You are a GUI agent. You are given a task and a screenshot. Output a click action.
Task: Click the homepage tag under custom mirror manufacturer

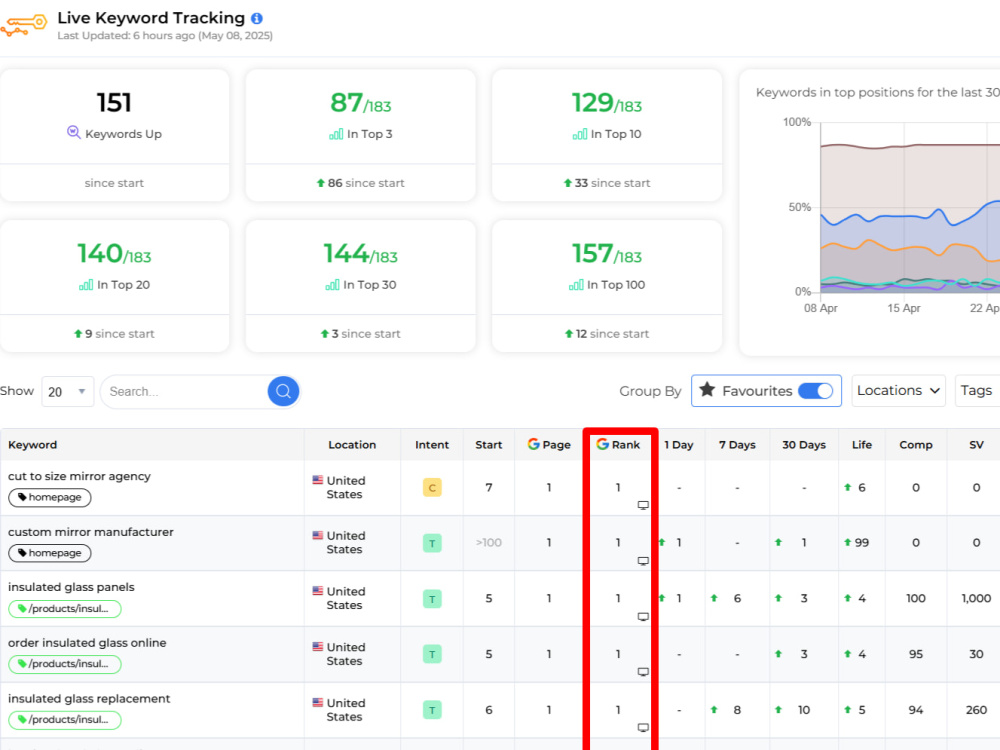[x=50, y=553]
